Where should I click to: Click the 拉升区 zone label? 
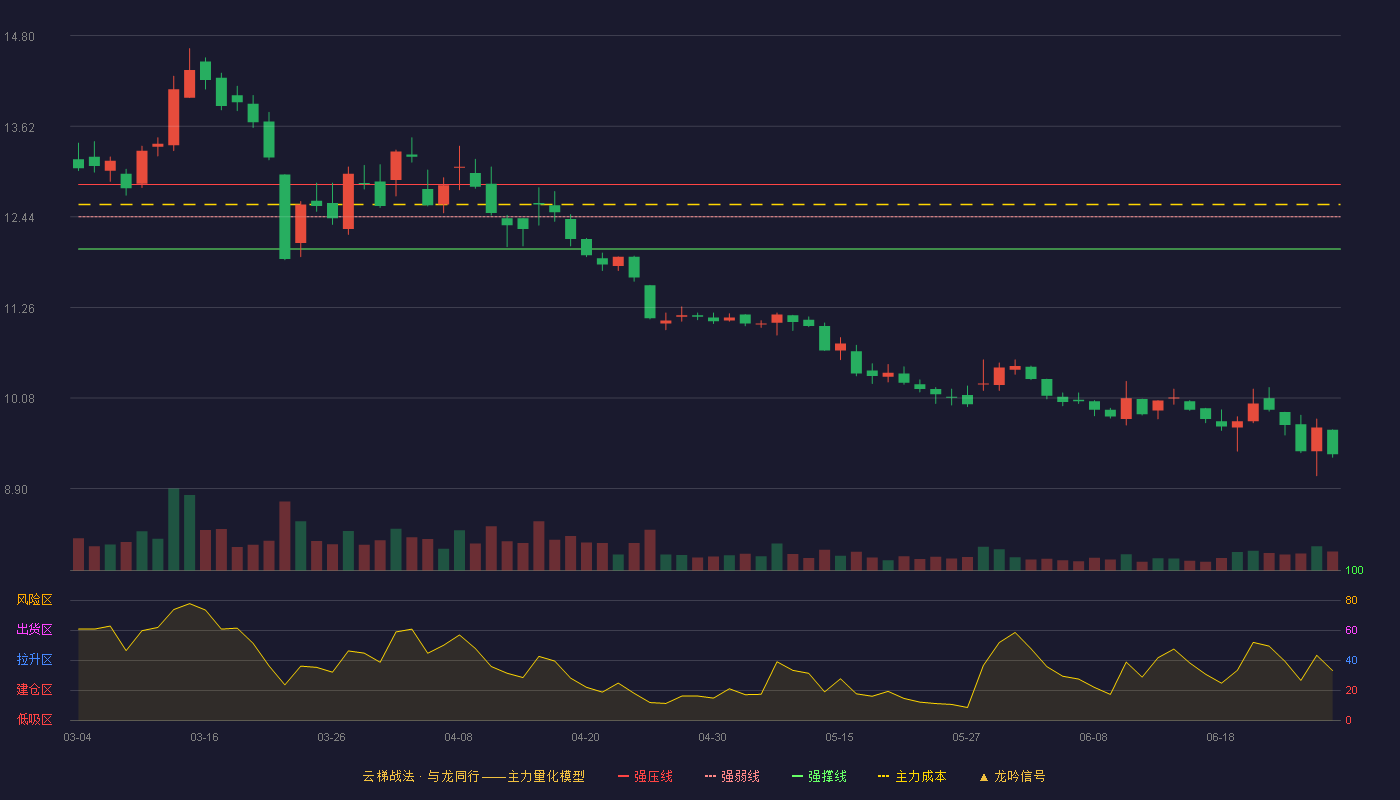tap(34, 660)
